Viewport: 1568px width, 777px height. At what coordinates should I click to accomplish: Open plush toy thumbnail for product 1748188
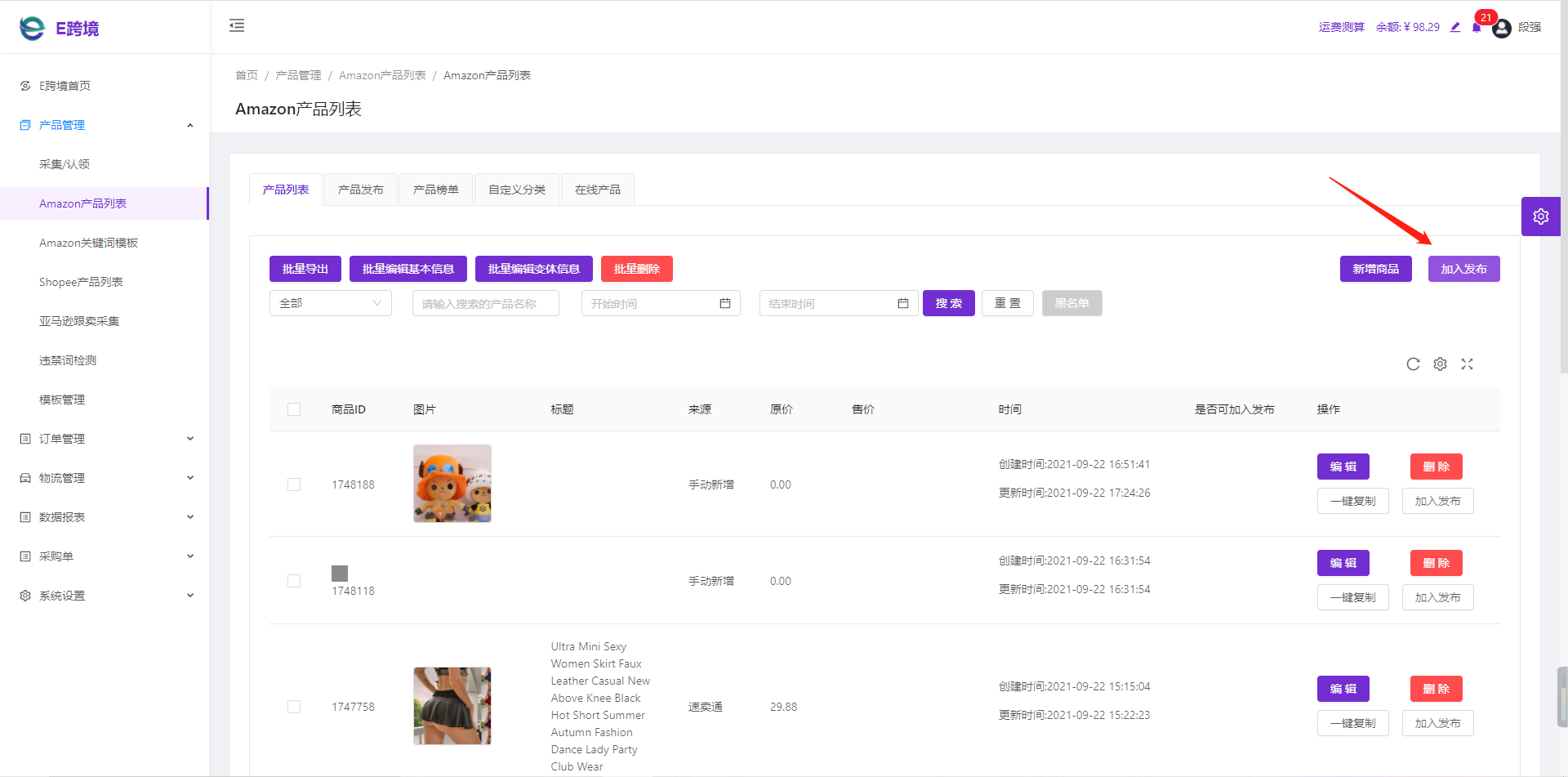[x=452, y=484]
